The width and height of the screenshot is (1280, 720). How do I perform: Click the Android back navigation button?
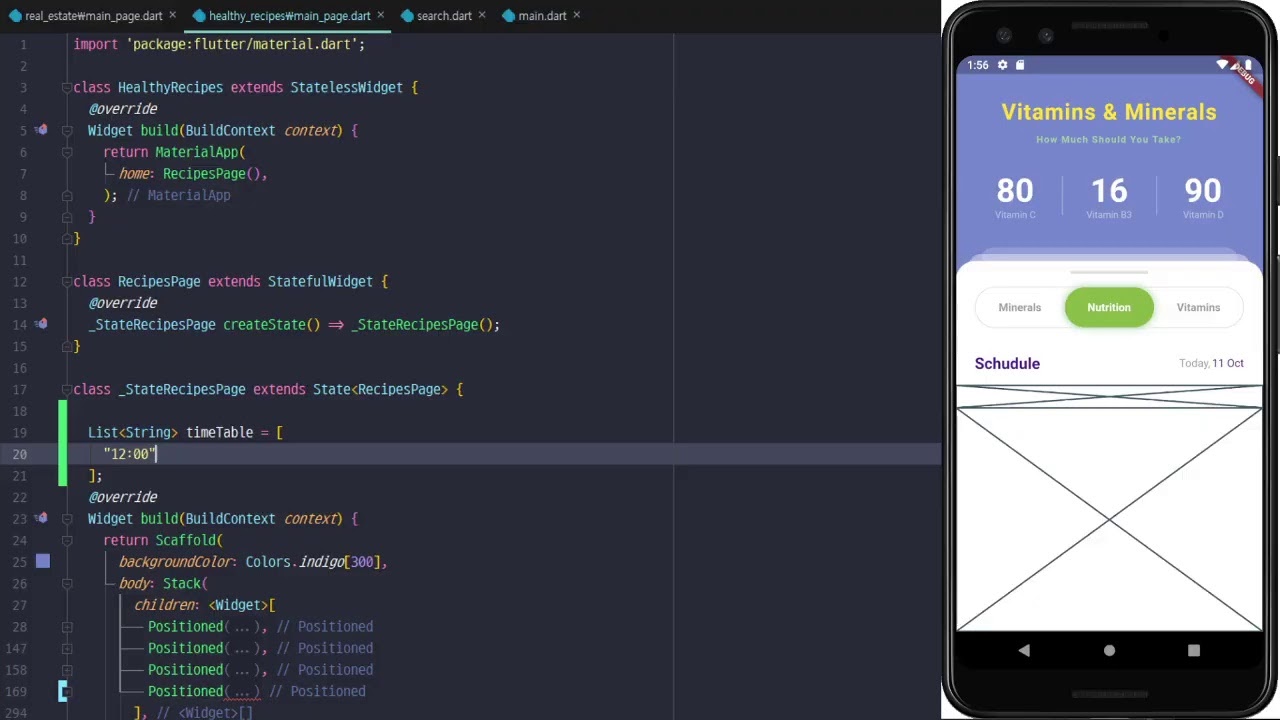(1024, 650)
